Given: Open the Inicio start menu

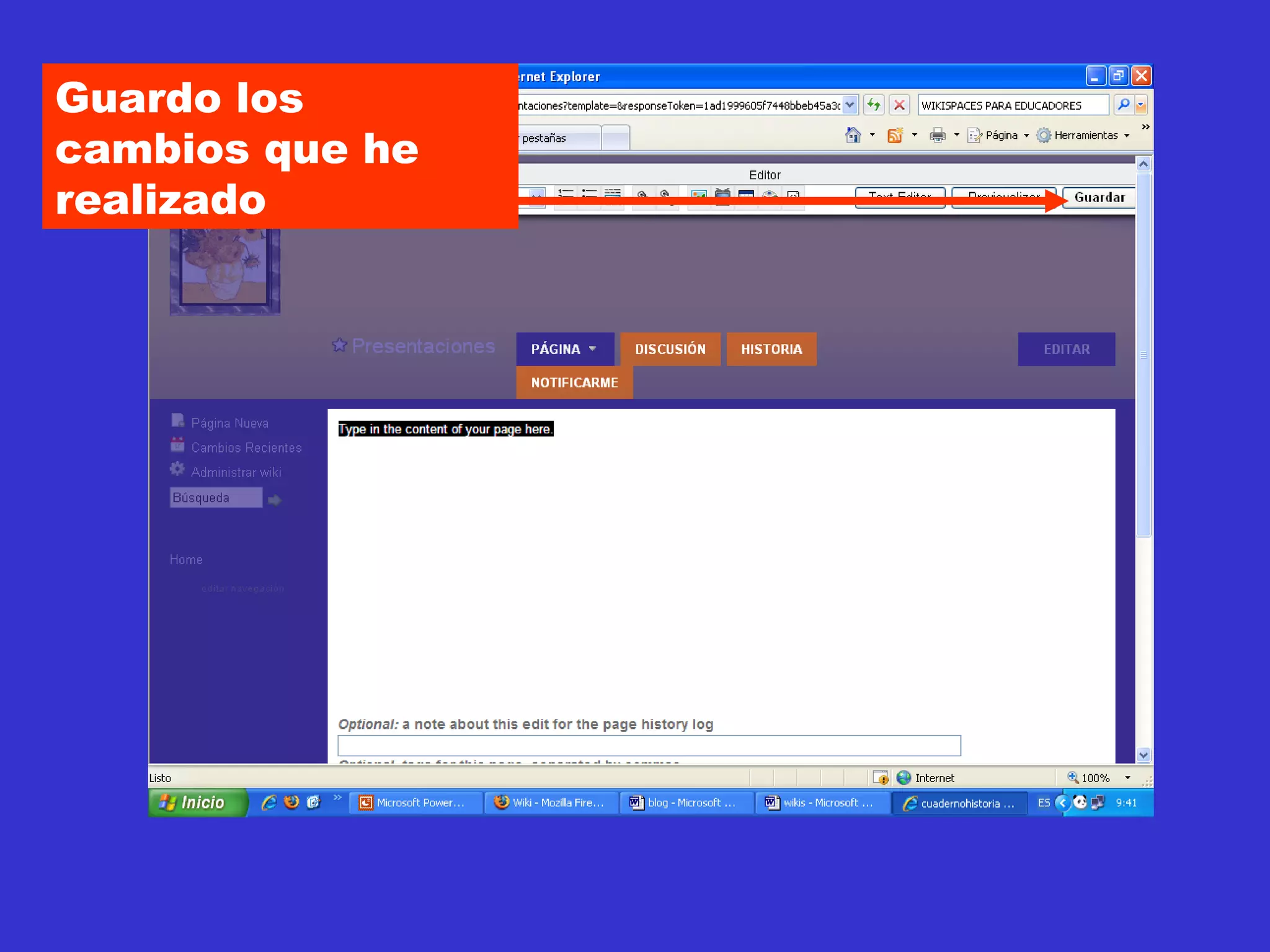Looking at the screenshot, I should tap(197, 803).
